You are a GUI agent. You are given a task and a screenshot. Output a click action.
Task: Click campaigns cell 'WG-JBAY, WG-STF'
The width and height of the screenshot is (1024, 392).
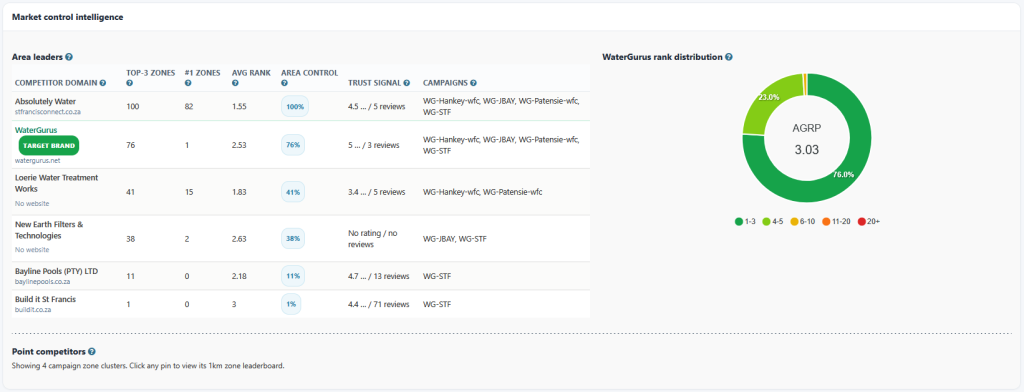(x=455, y=238)
